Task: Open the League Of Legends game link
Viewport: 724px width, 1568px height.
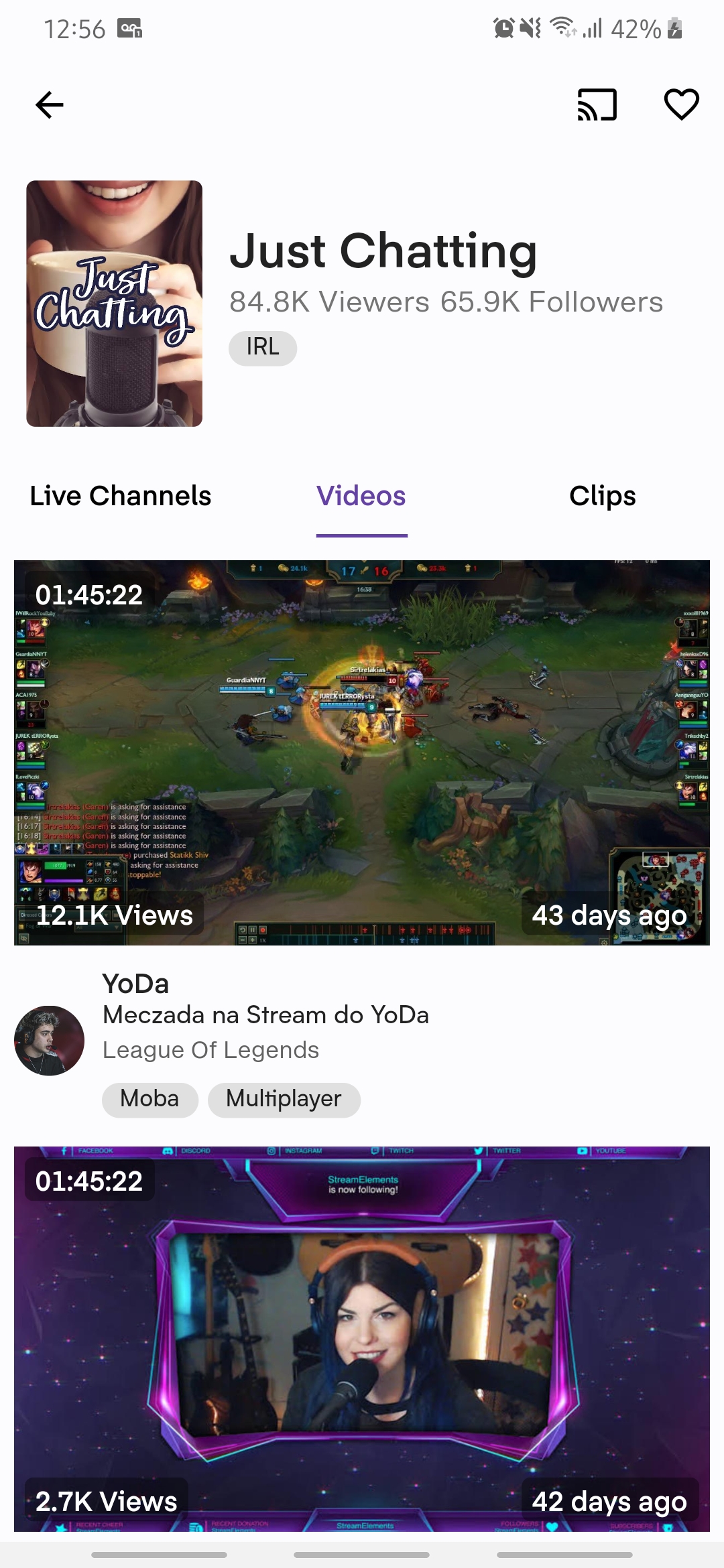Action: pyautogui.click(x=210, y=1050)
